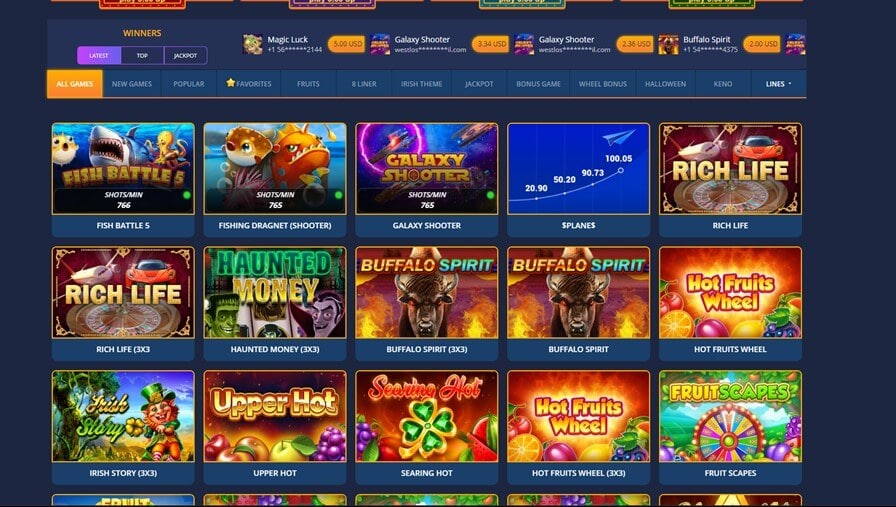Image resolution: width=896 pixels, height=507 pixels.
Task: Open the Fishing Dragnet shooter thumbnail
Action: click(275, 169)
